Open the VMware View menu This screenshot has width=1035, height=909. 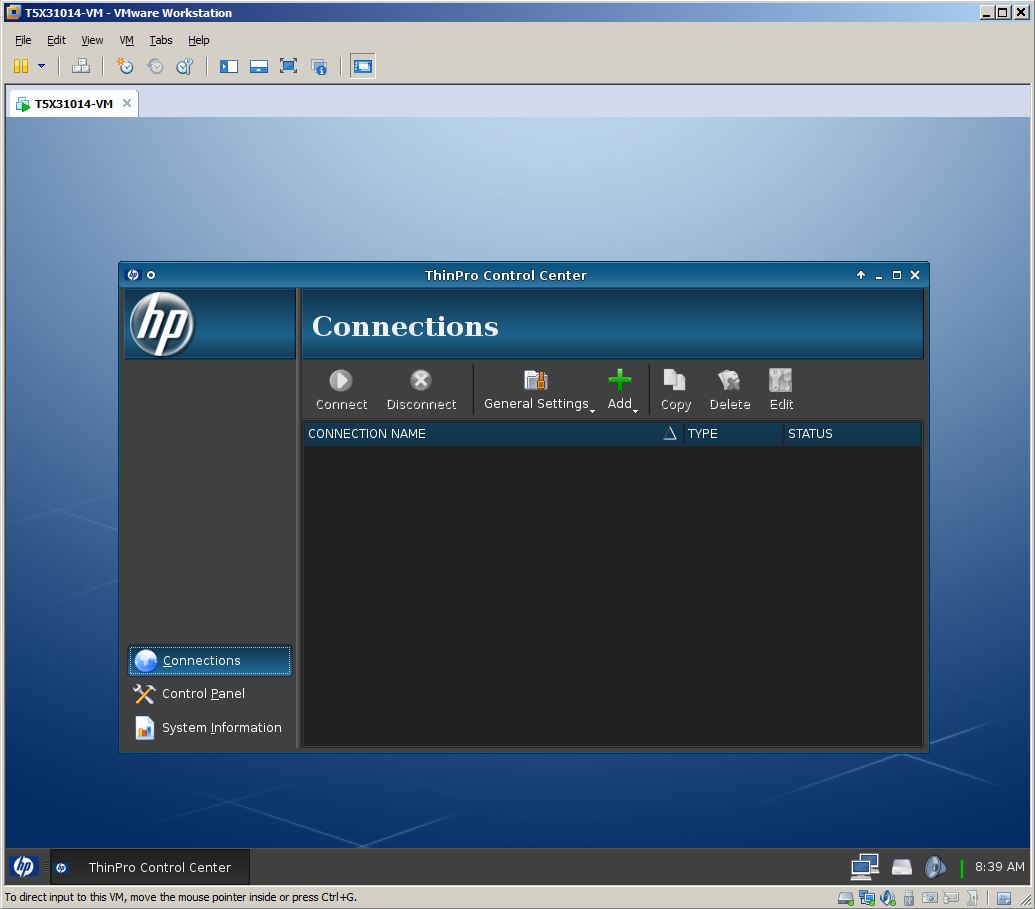point(92,40)
